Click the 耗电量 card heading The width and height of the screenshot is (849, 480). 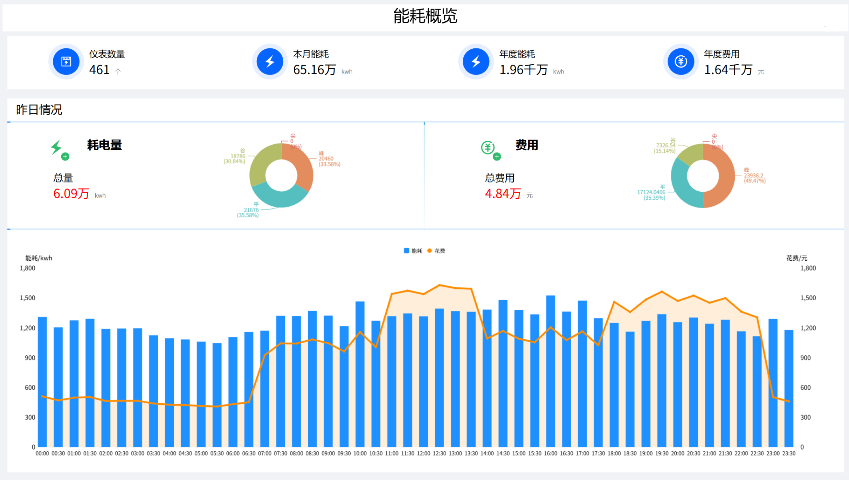(x=105, y=145)
